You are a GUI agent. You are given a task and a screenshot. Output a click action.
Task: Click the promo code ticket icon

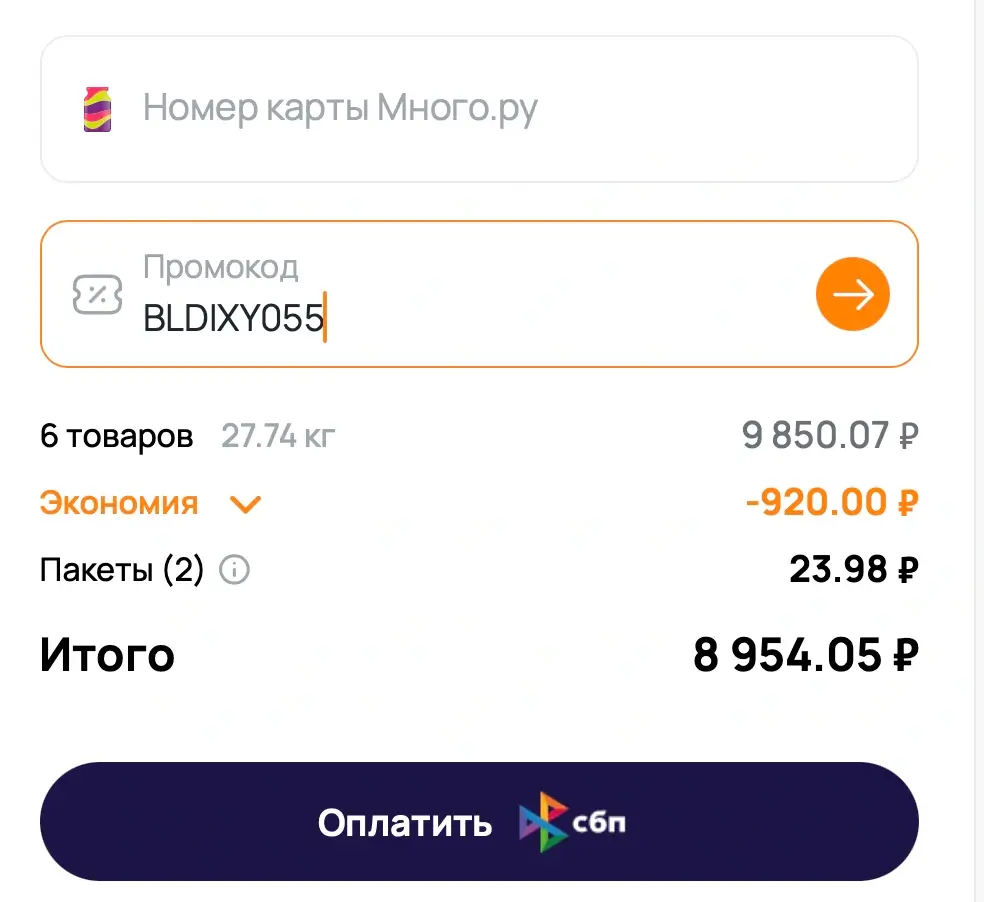point(99,294)
